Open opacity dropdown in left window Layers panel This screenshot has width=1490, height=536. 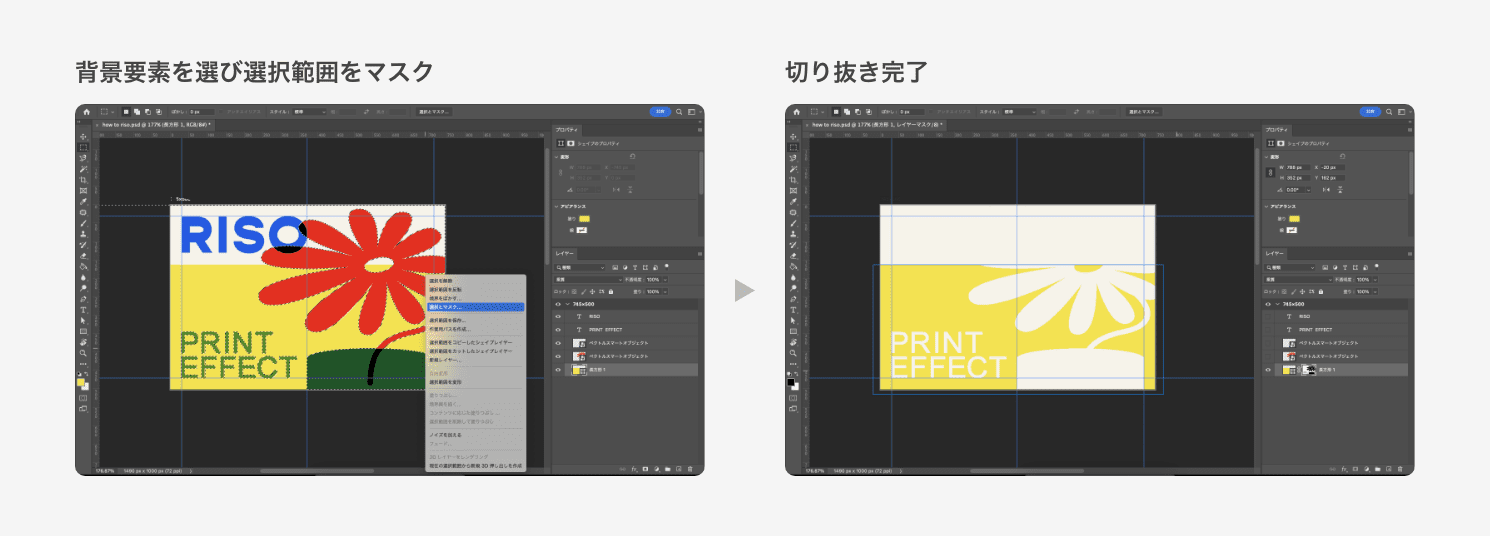tap(665, 280)
